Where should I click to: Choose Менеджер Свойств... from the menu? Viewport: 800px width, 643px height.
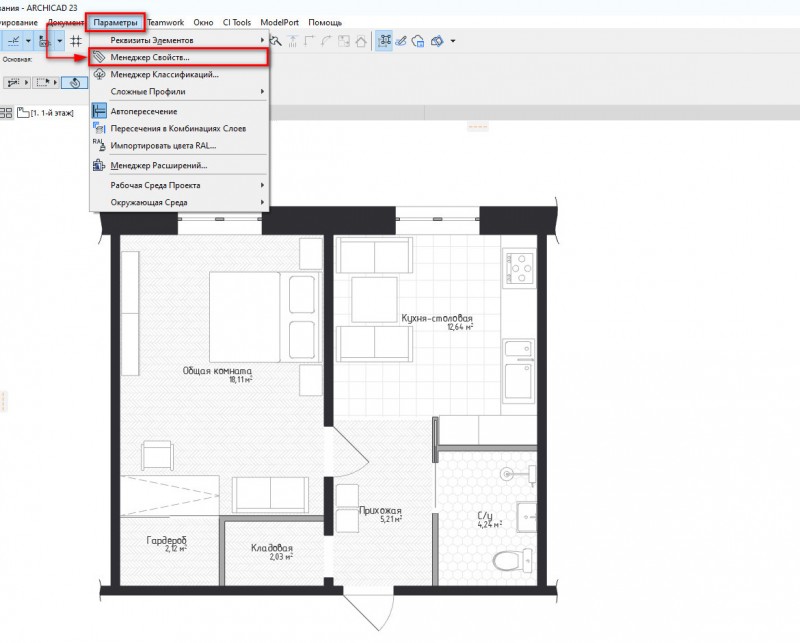pyautogui.click(x=179, y=57)
